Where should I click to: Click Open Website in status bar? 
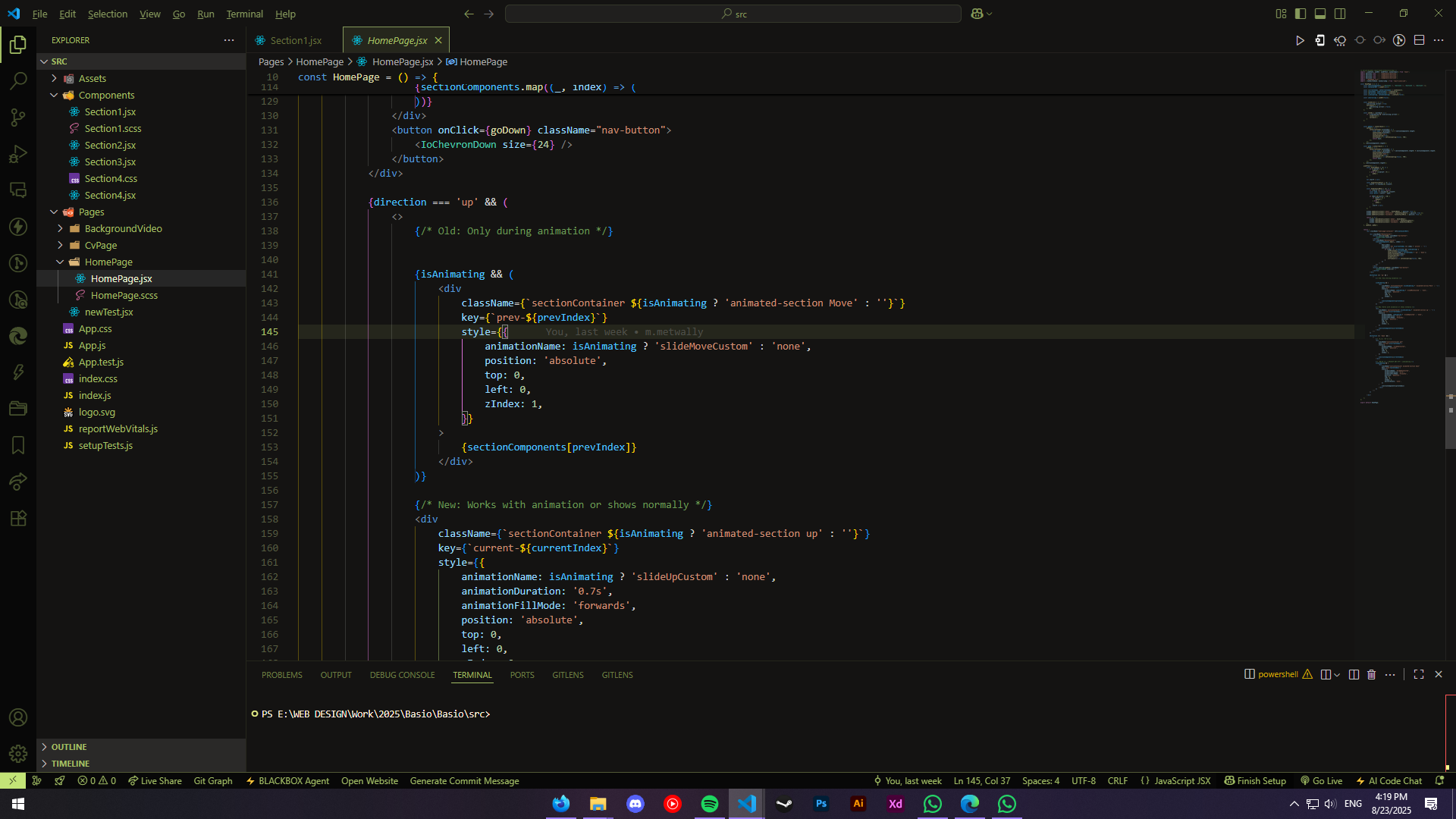369,780
